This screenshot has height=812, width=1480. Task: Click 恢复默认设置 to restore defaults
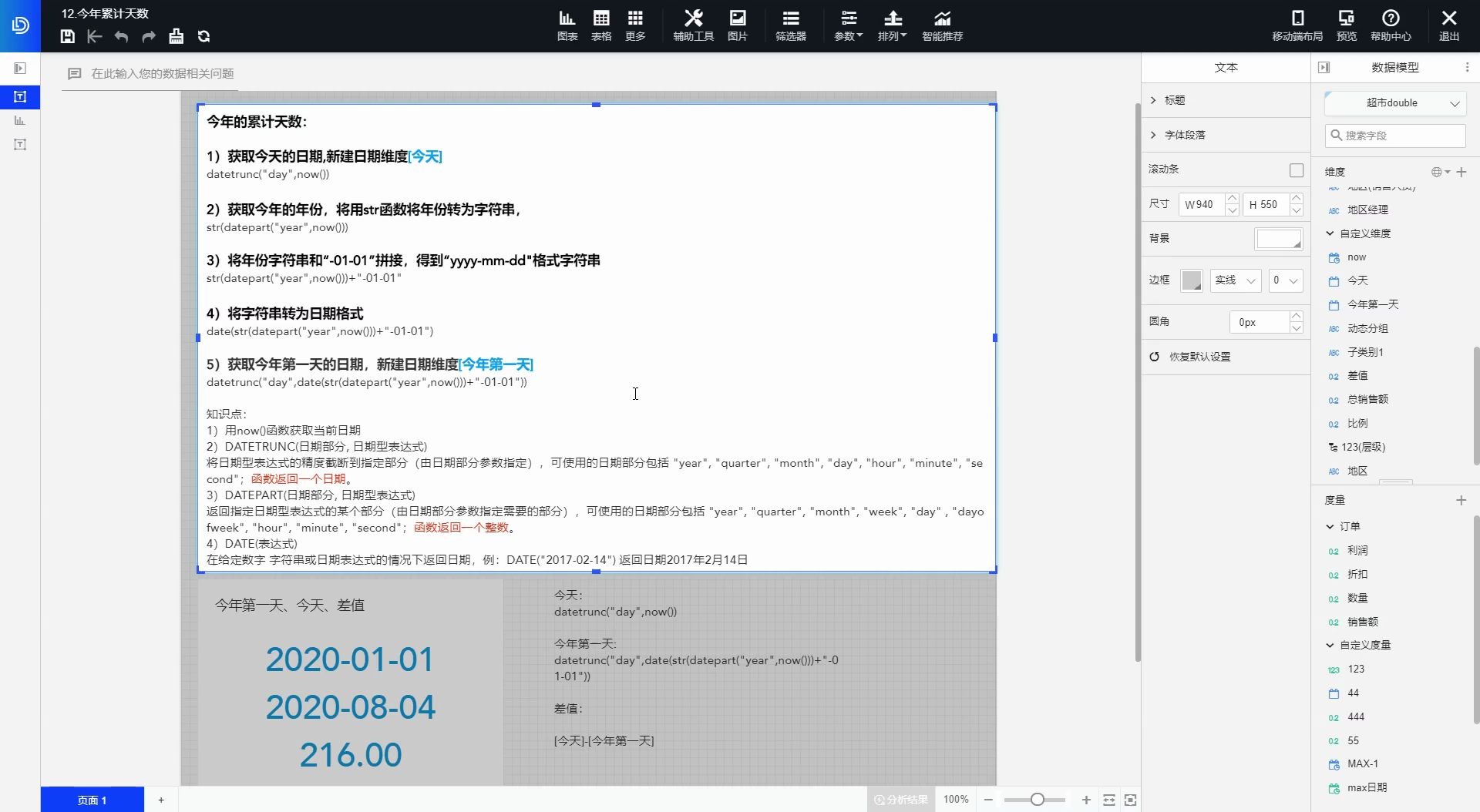pos(1199,357)
